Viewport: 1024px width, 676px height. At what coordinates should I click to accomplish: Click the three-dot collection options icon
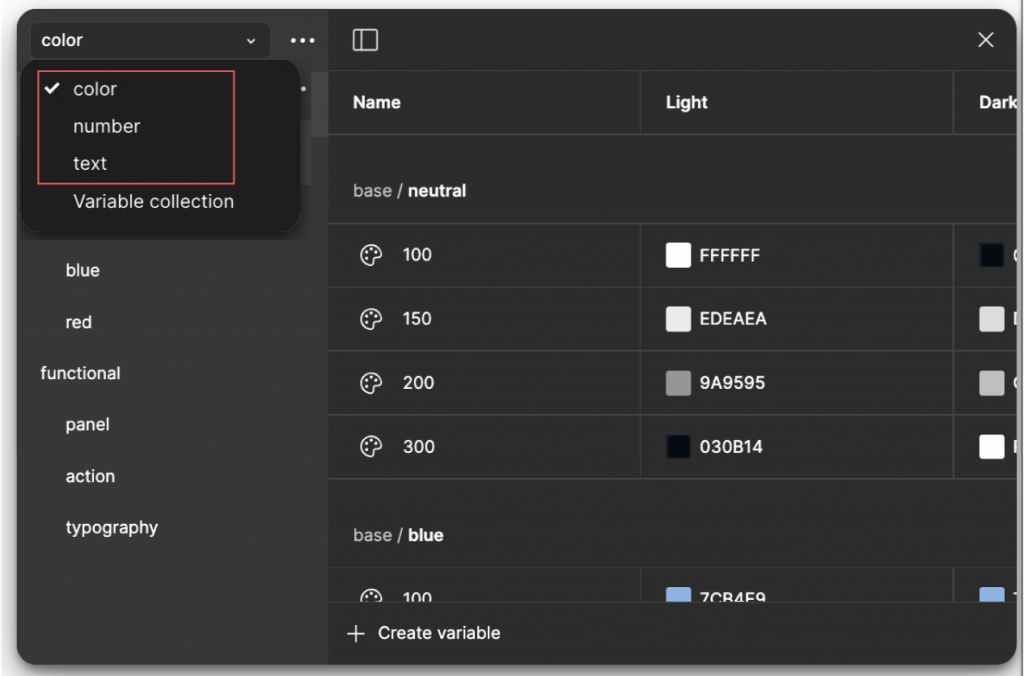point(302,41)
